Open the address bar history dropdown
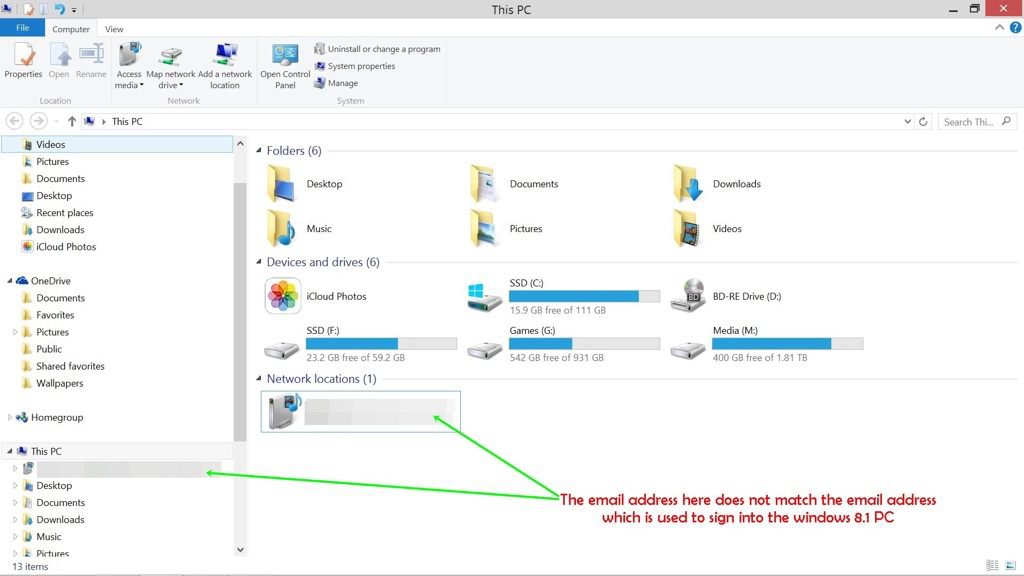This screenshot has height=576, width=1024. [907, 121]
